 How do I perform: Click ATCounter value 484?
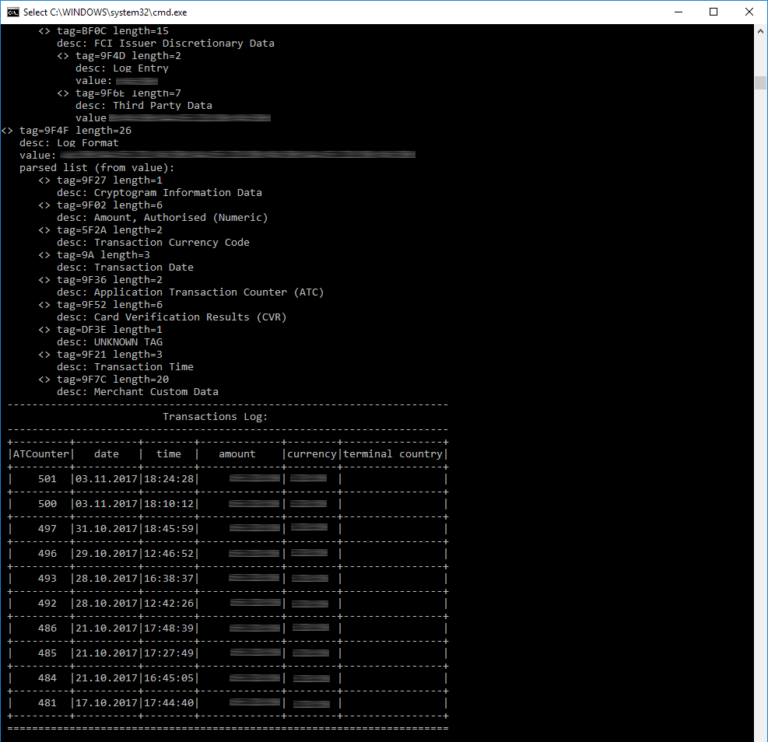pos(48,678)
